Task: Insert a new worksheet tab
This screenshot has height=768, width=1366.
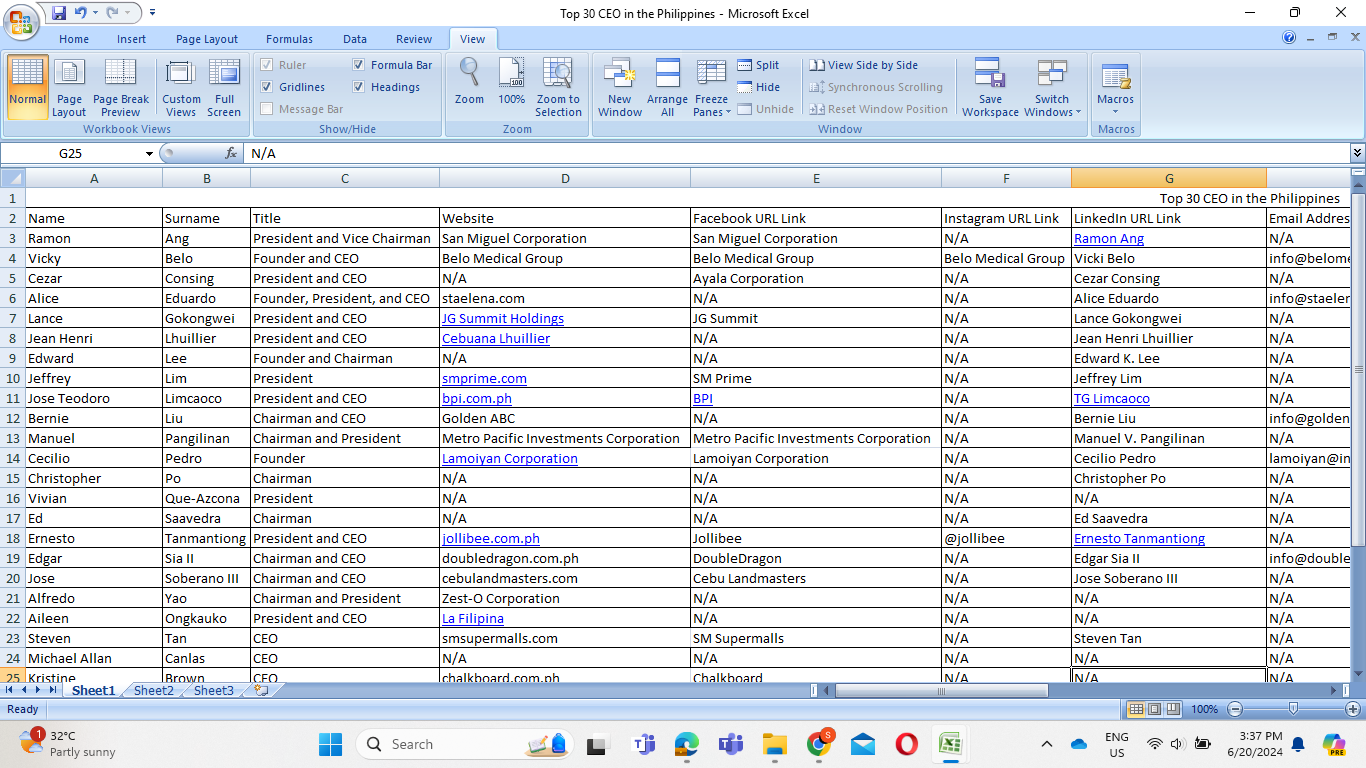Action: click(x=262, y=690)
